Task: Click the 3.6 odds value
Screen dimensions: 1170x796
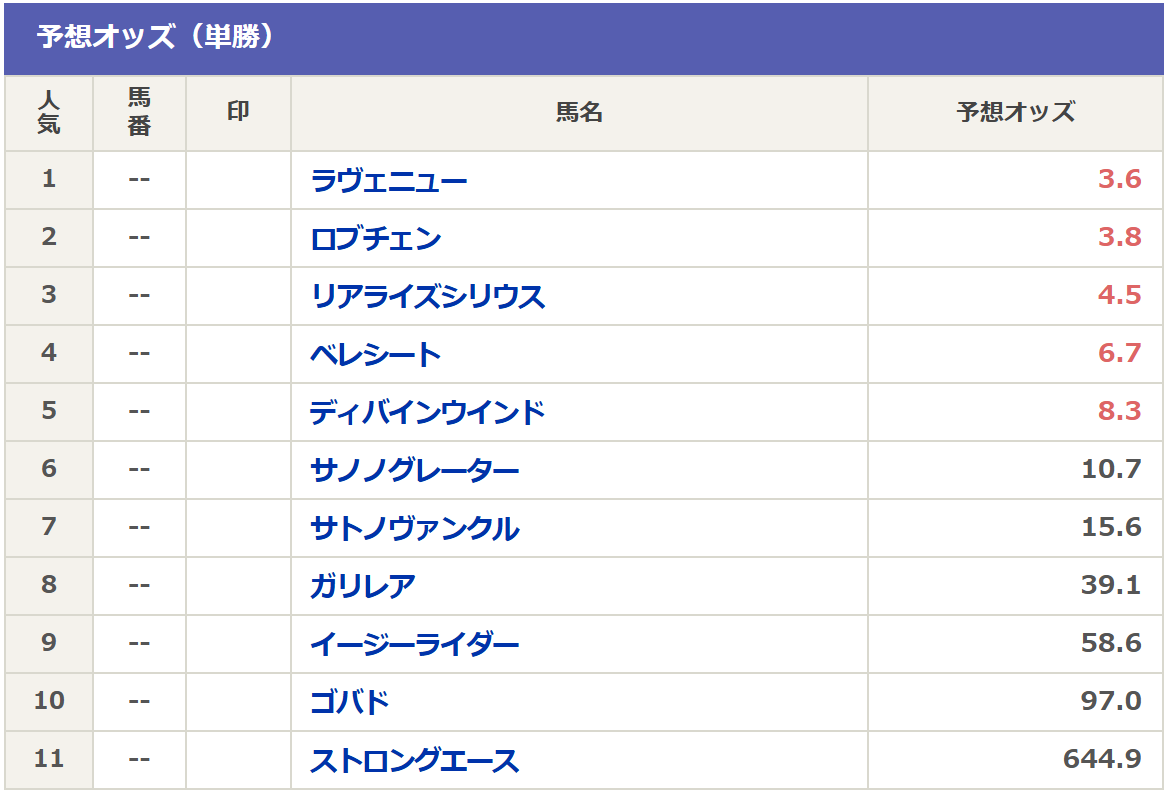Action: [x=1119, y=180]
